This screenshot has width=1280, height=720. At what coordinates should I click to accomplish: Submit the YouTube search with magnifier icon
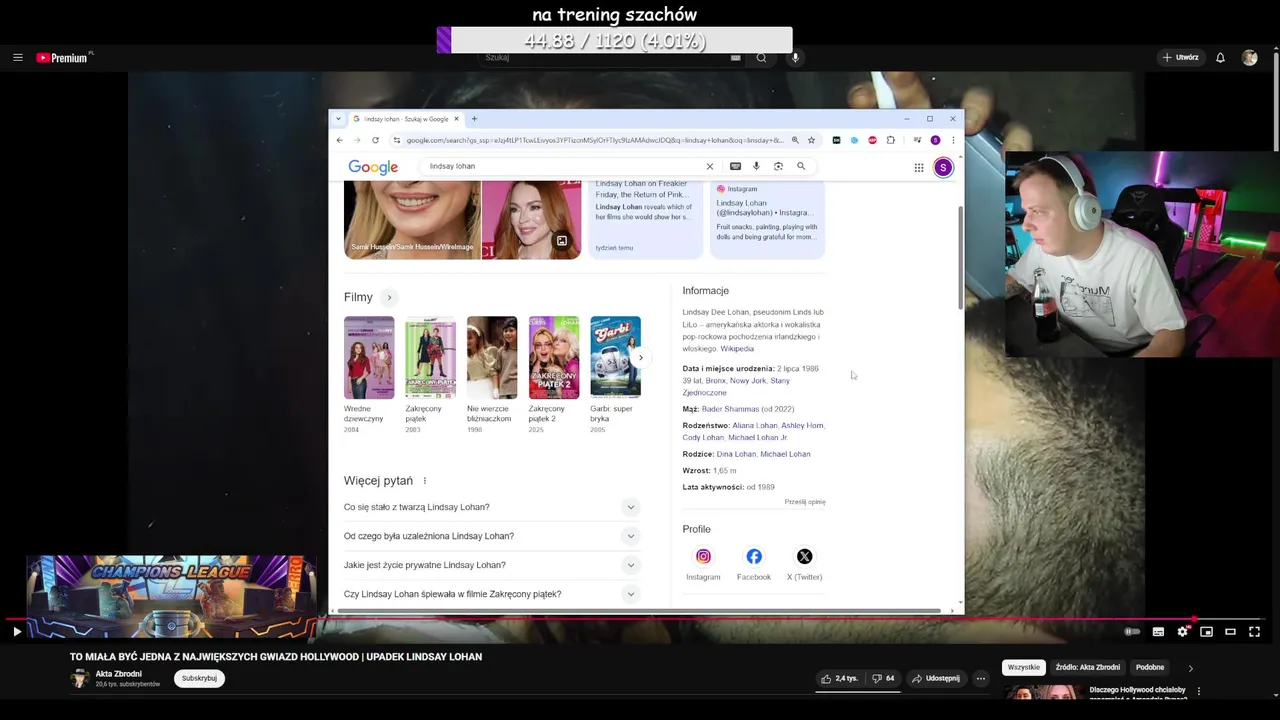click(x=761, y=58)
